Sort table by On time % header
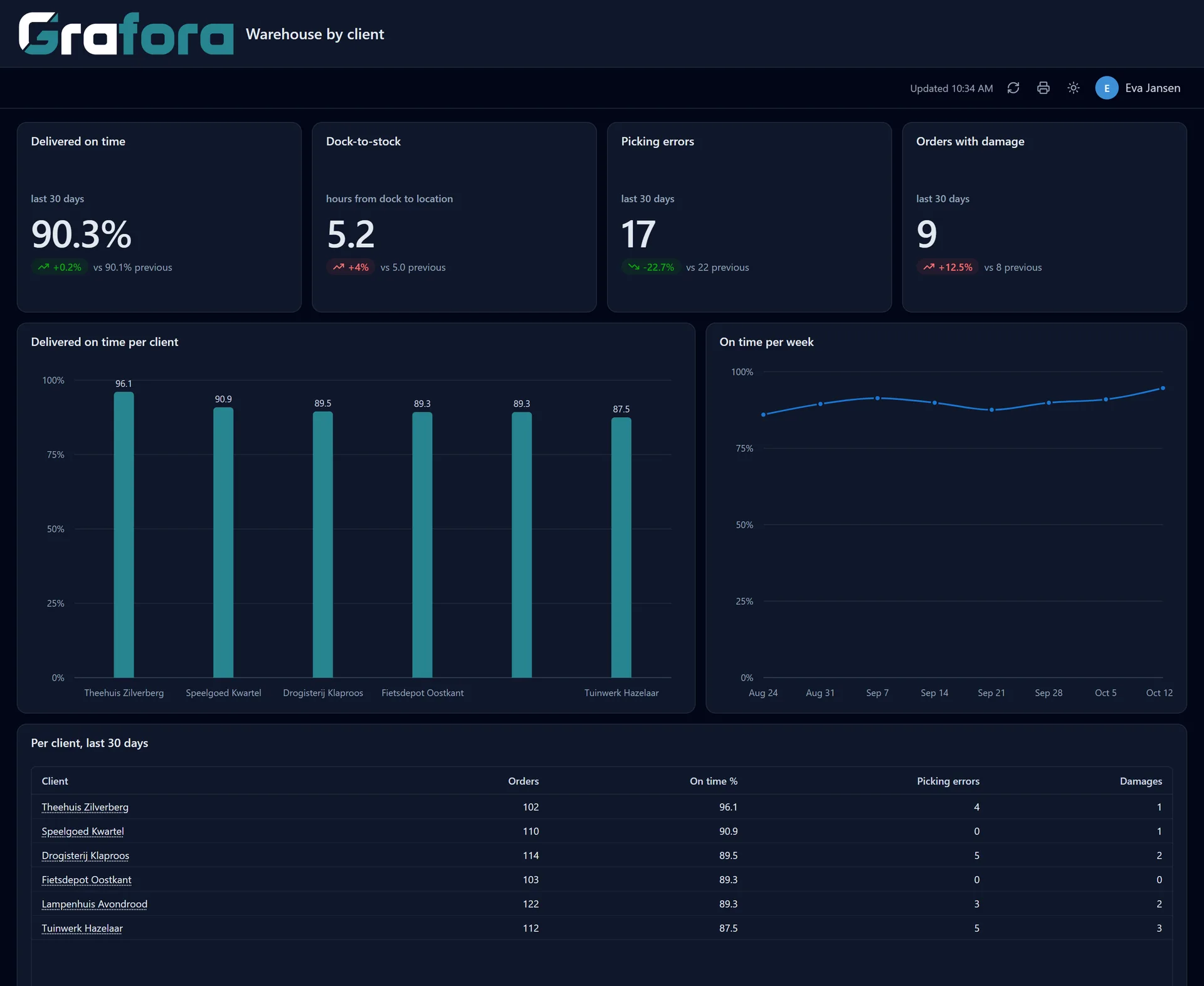 click(x=714, y=781)
